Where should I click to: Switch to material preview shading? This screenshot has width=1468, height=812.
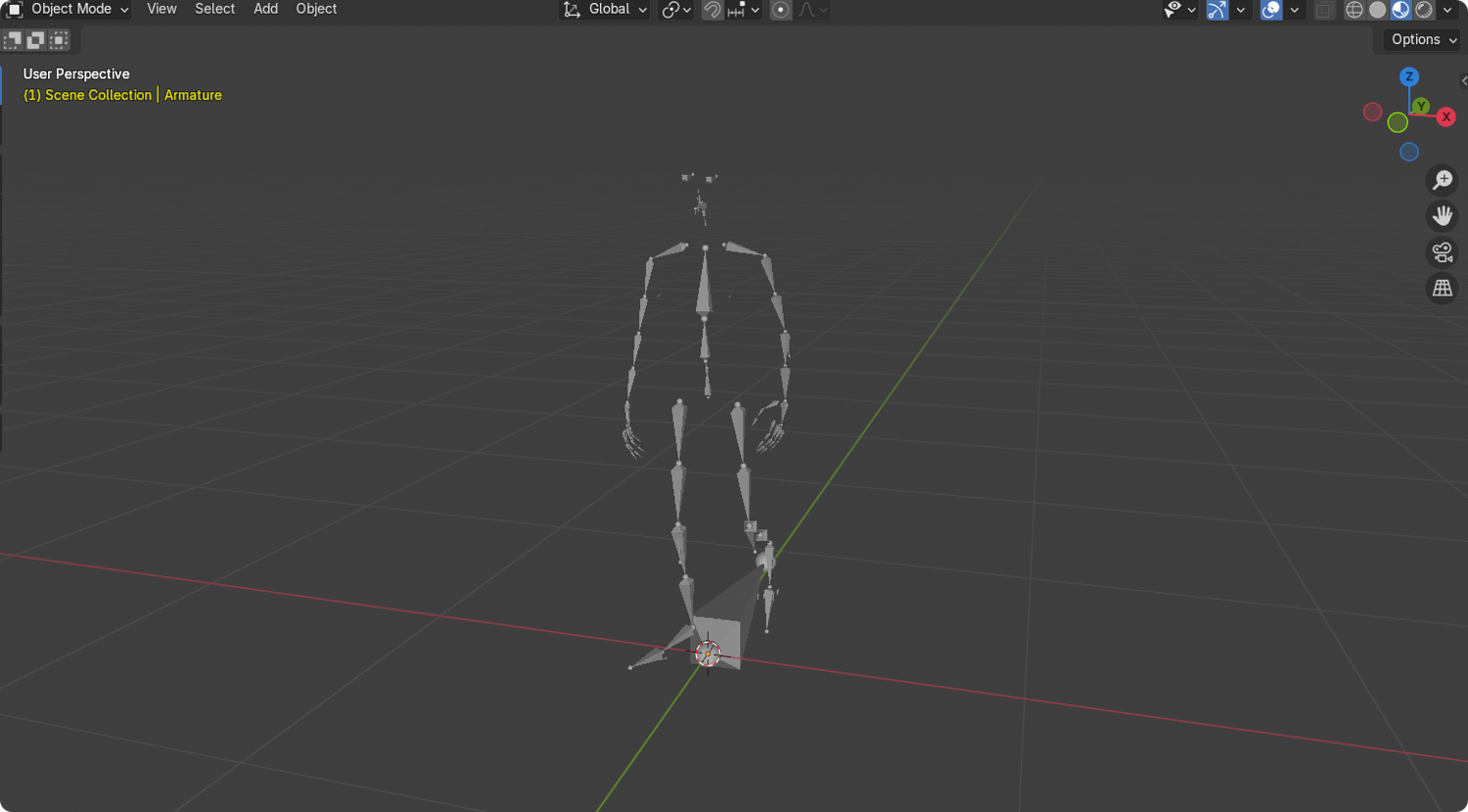(x=1401, y=10)
